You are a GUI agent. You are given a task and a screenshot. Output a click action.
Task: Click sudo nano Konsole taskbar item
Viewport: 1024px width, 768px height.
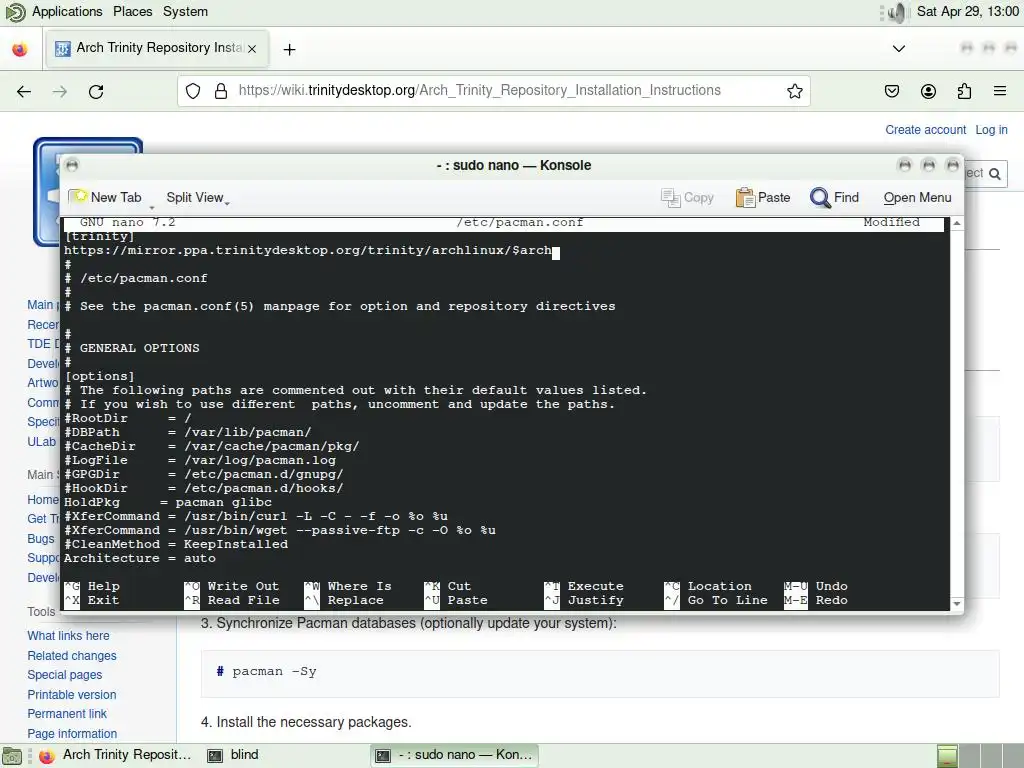coord(455,755)
